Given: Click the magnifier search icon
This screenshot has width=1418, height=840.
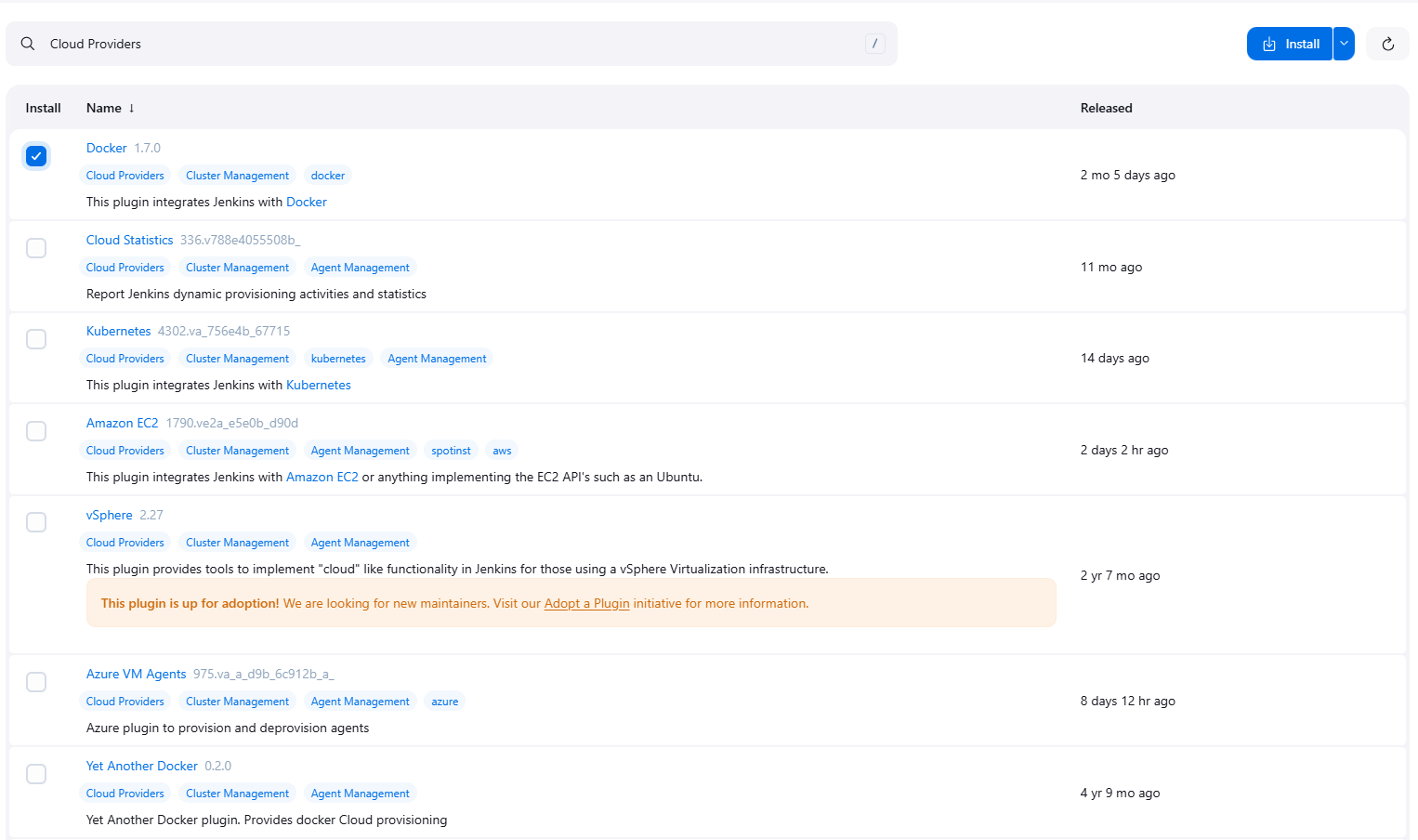Looking at the screenshot, I should pyautogui.click(x=28, y=44).
